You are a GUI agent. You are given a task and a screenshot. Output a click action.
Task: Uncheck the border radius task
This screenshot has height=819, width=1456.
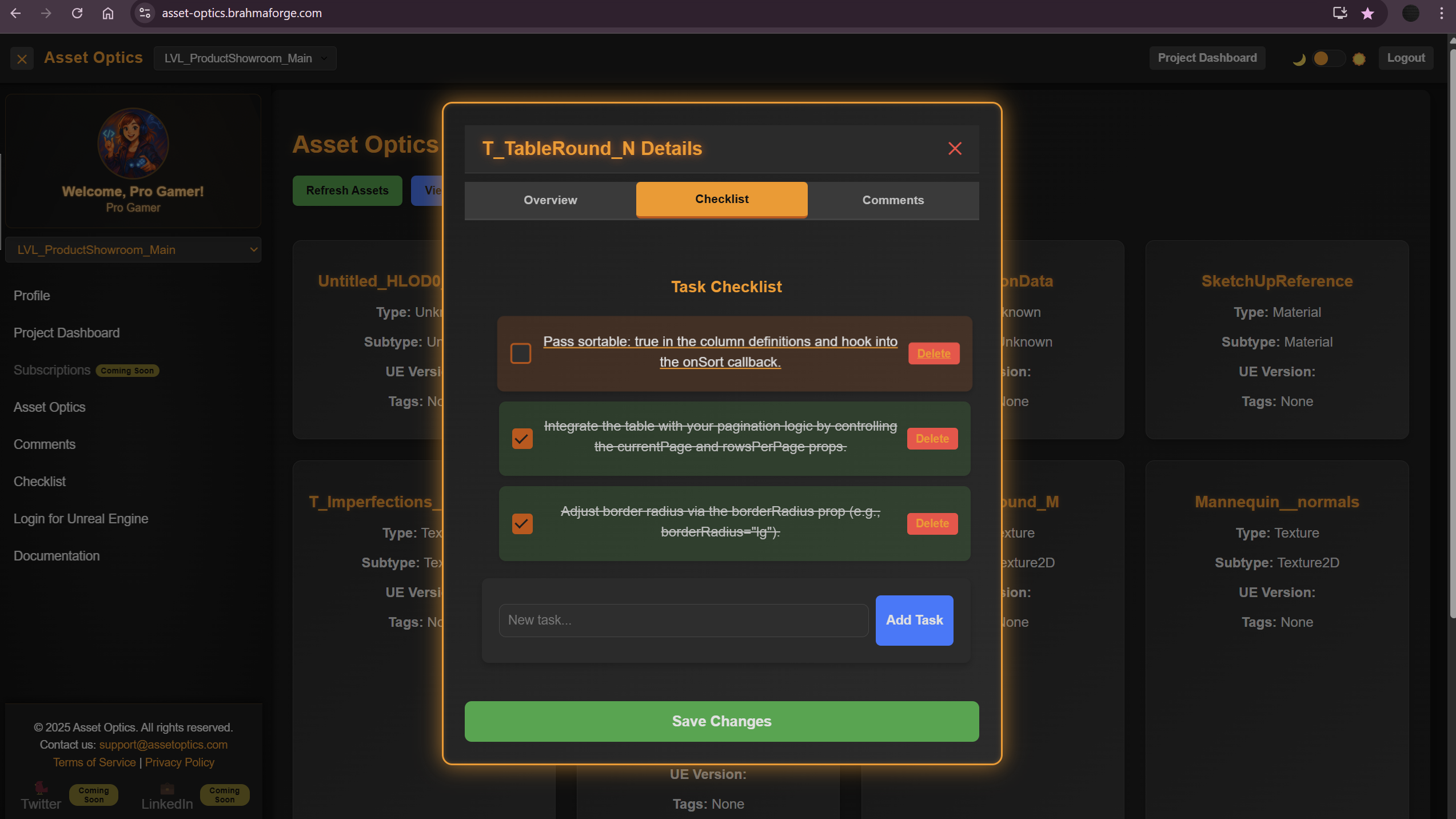click(x=522, y=523)
